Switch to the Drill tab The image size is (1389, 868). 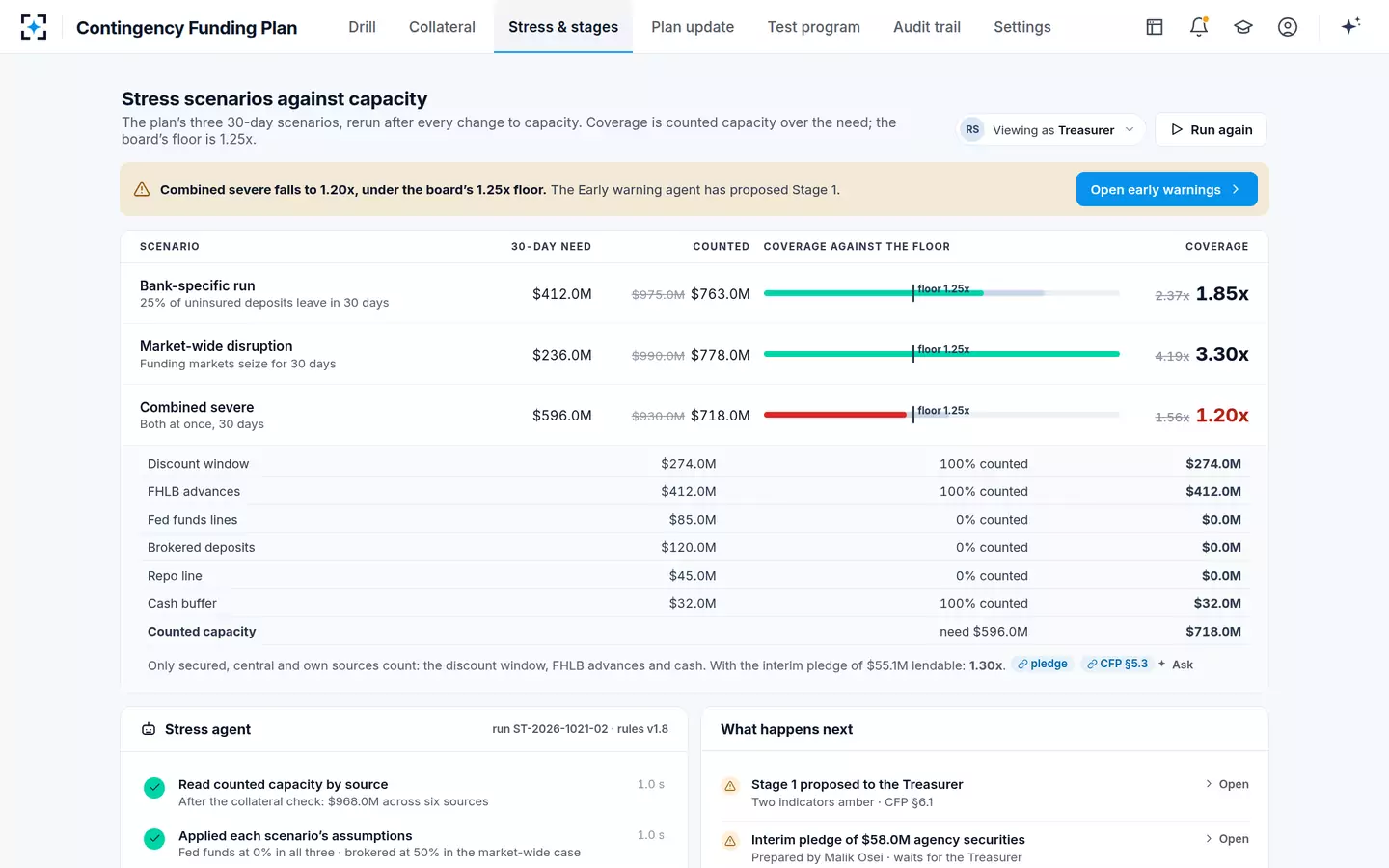click(x=362, y=27)
